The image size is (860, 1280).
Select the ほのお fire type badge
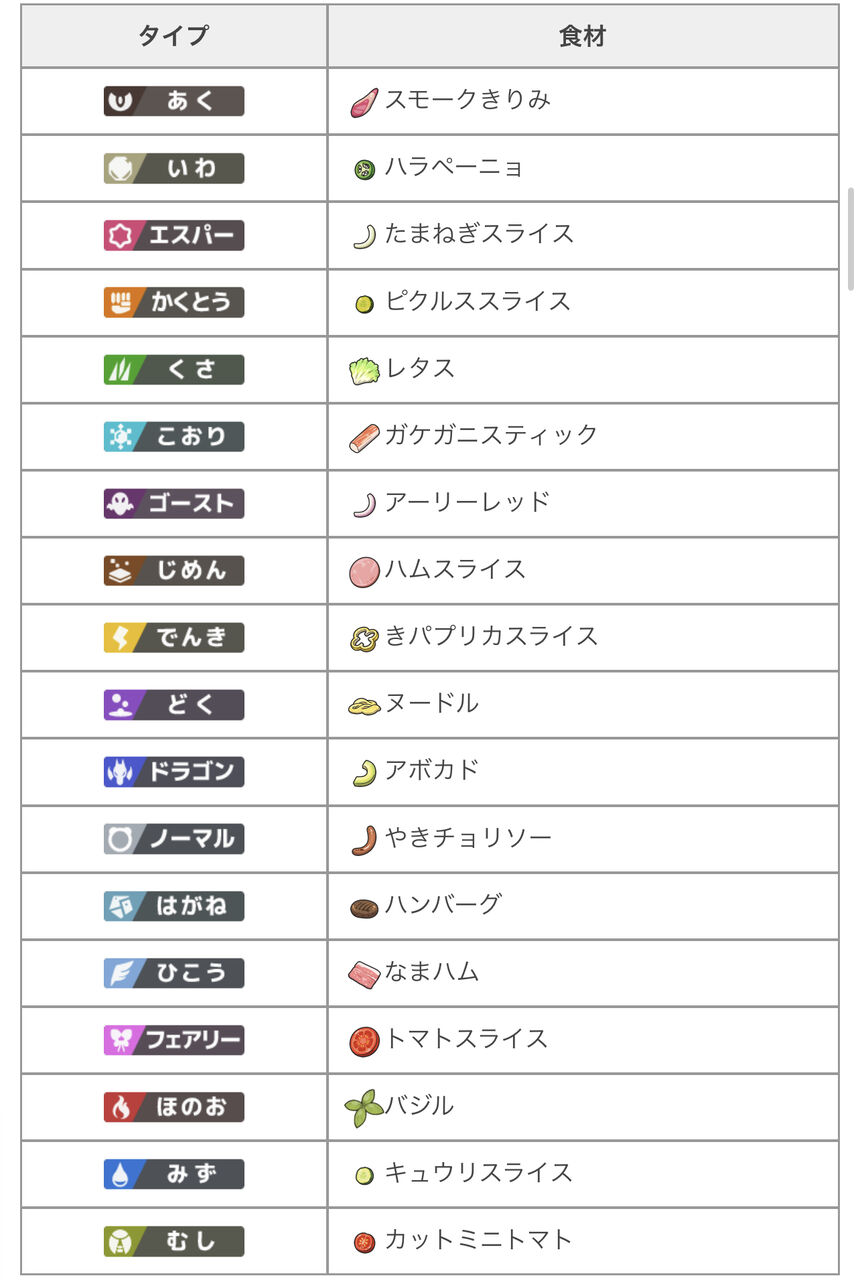point(174,1107)
